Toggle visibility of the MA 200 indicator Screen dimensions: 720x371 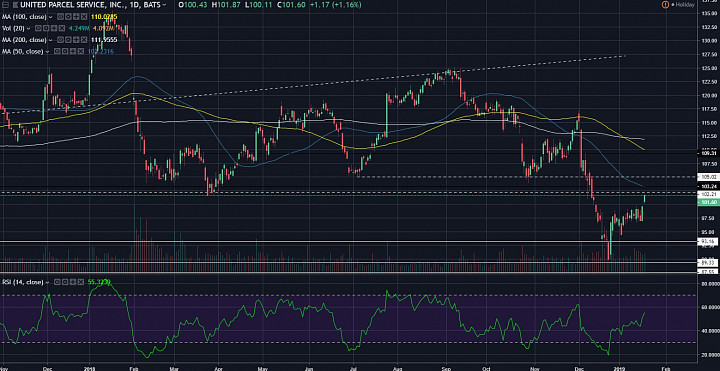[x=60, y=40]
